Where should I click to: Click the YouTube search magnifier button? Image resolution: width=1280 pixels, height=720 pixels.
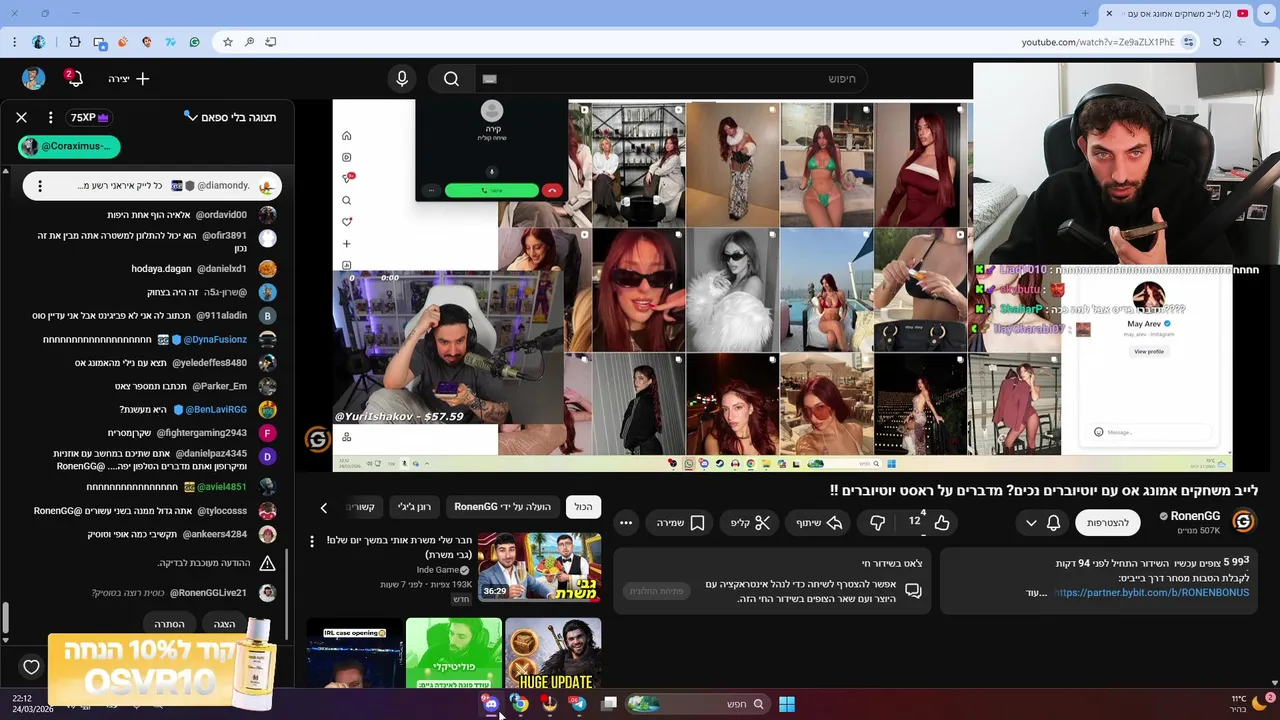pyautogui.click(x=451, y=79)
